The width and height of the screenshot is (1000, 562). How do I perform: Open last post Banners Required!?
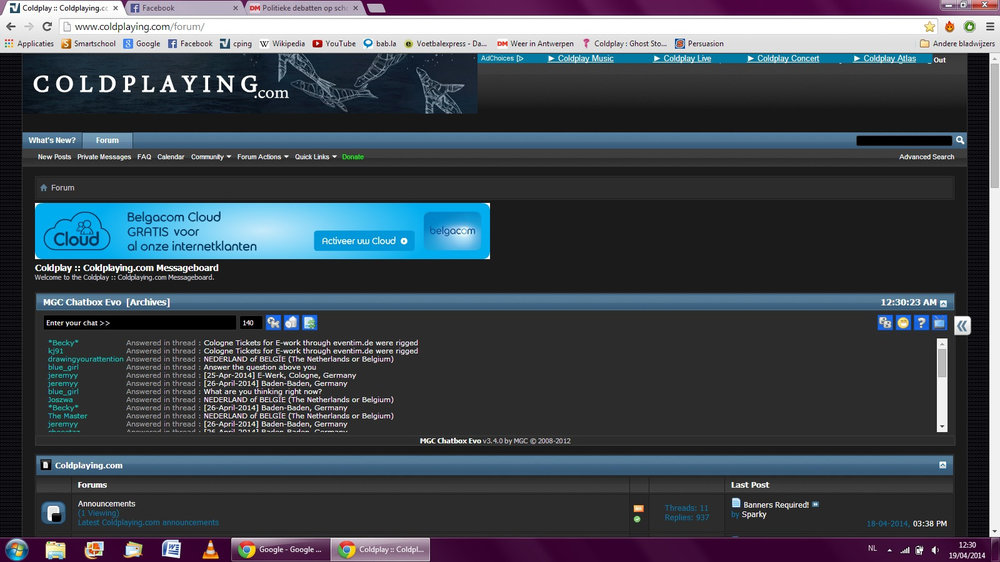click(776, 505)
